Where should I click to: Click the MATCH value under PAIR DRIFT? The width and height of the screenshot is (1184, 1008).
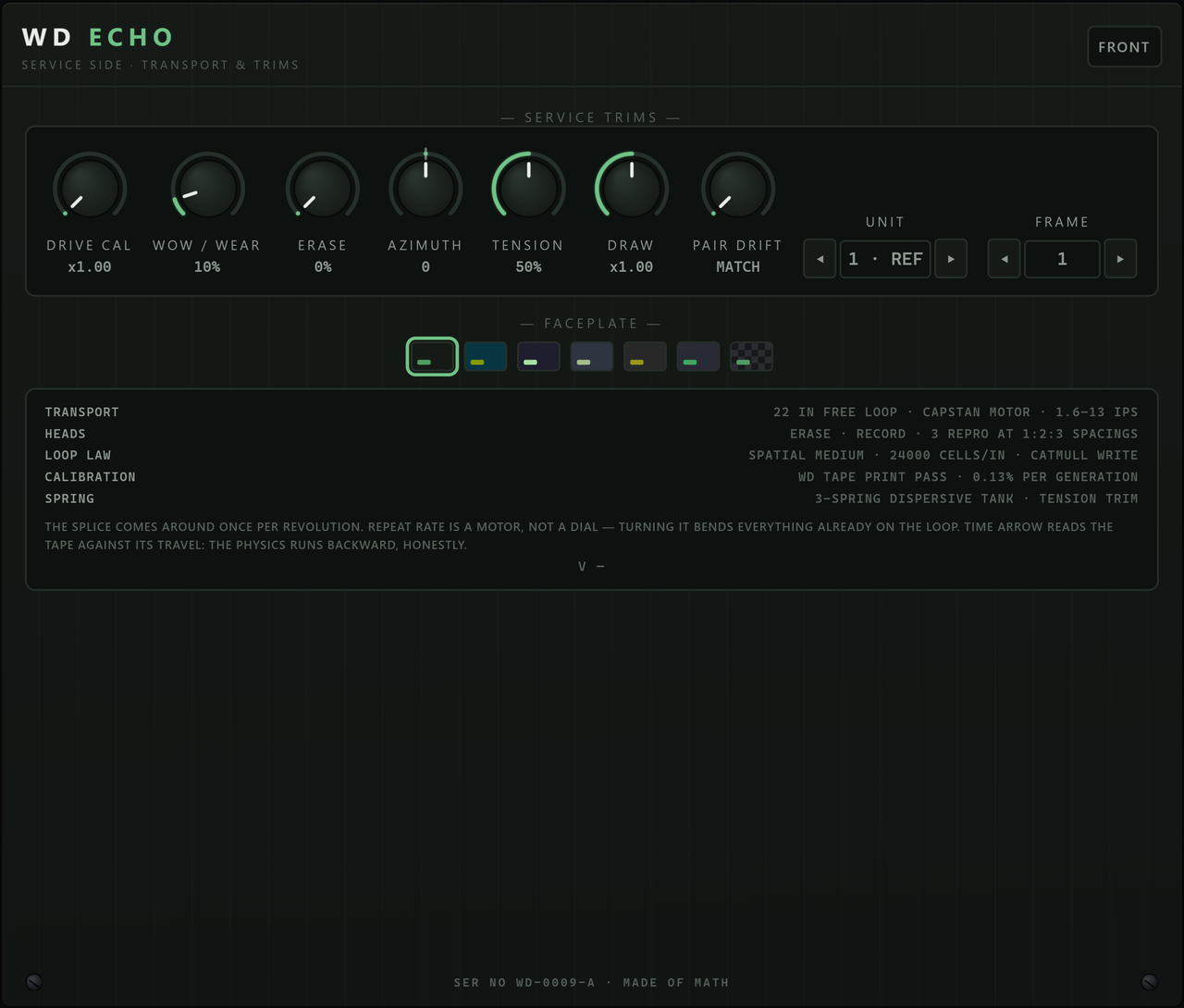pos(738,267)
